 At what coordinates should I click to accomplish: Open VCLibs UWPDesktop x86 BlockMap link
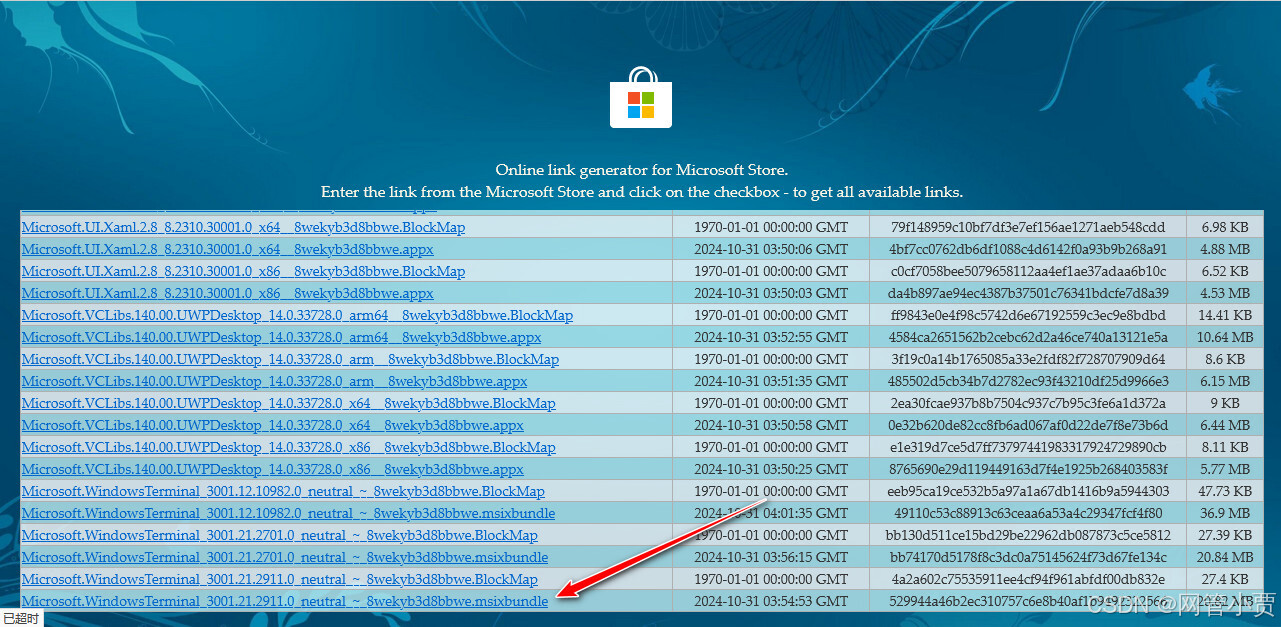tap(288, 447)
